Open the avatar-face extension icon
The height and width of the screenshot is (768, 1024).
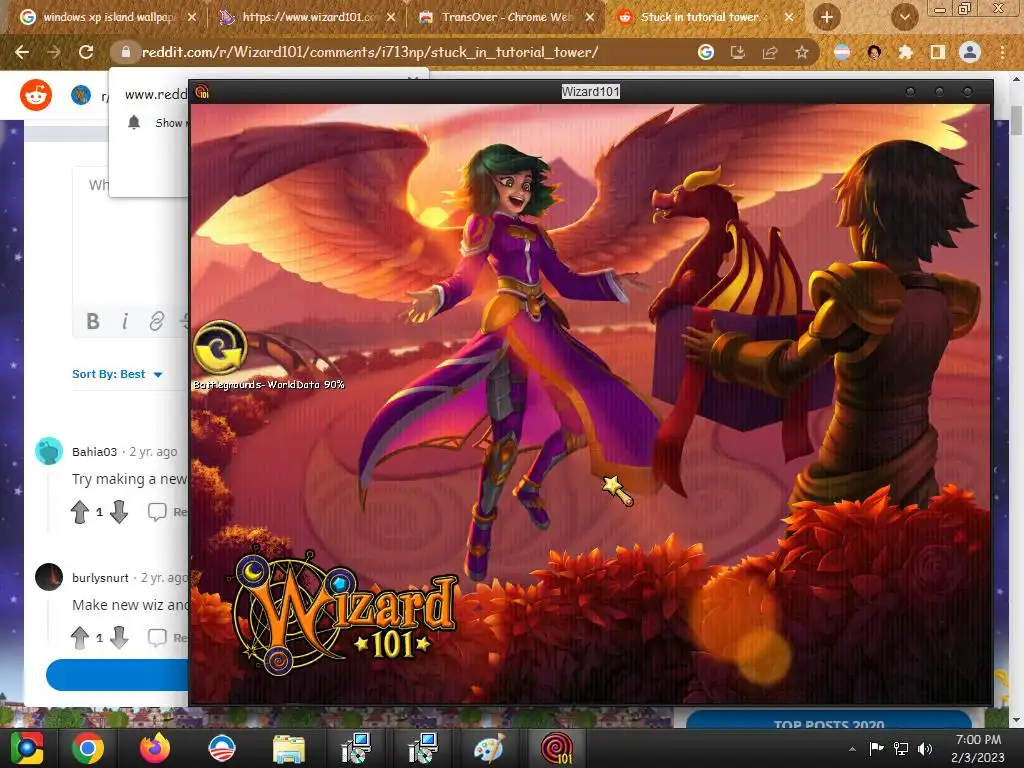pos(874,52)
